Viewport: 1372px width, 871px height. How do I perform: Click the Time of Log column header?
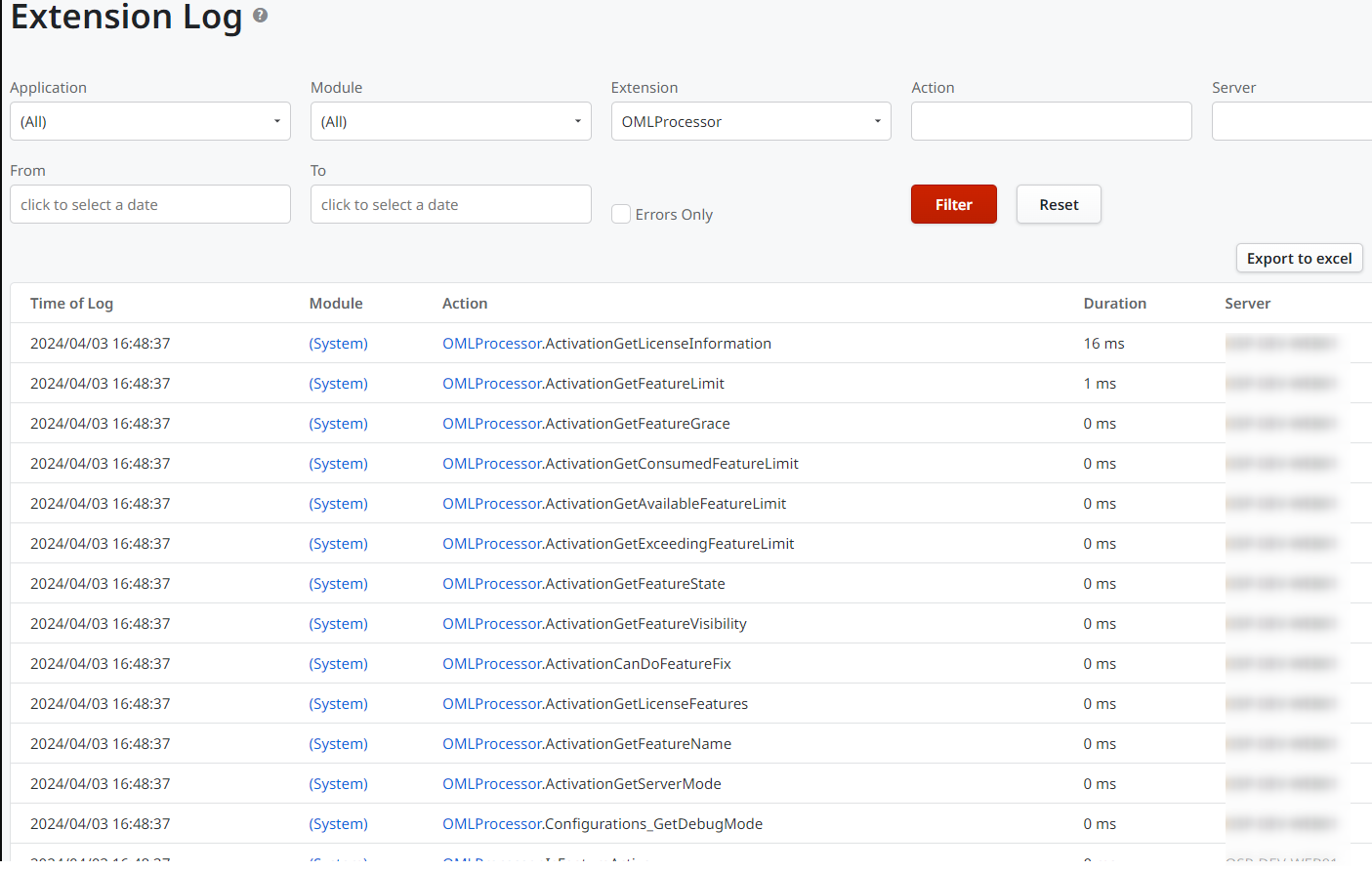(x=71, y=303)
